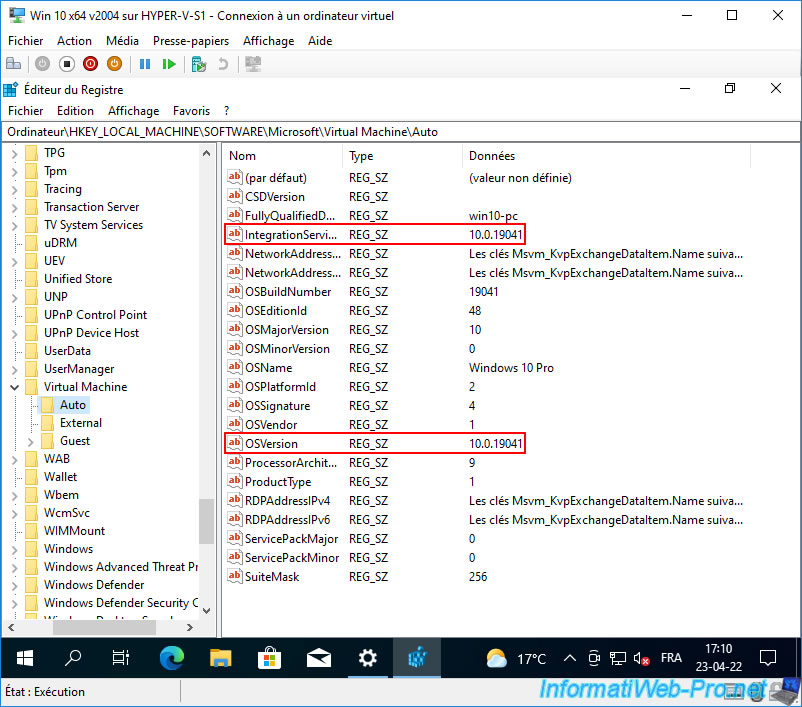Select the SuiteMask value entry
Image resolution: width=802 pixels, height=707 pixels.
click(x=272, y=577)
